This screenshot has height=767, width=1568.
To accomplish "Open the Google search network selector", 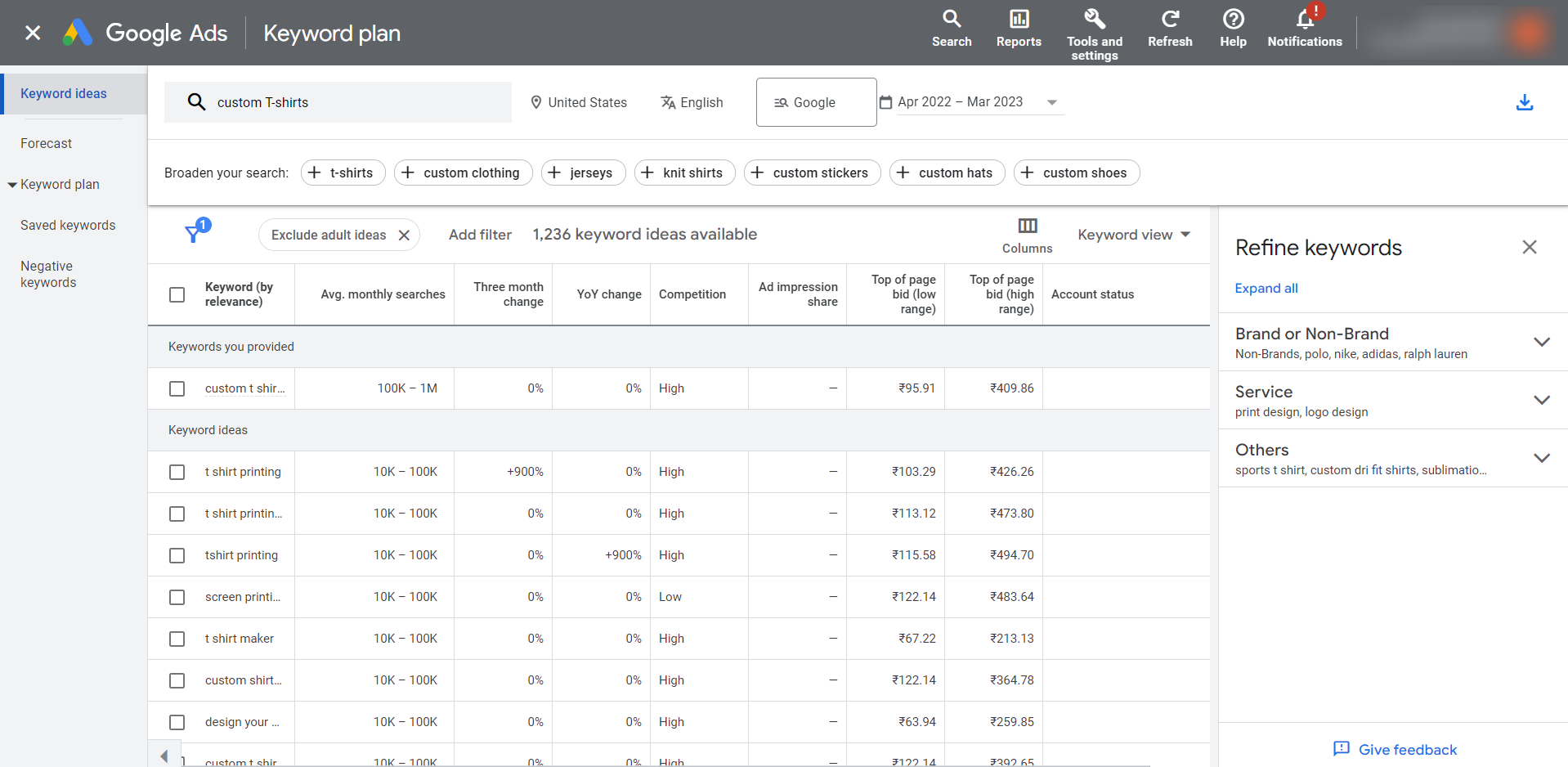I will pyautogui.click(x=816, y=102).
